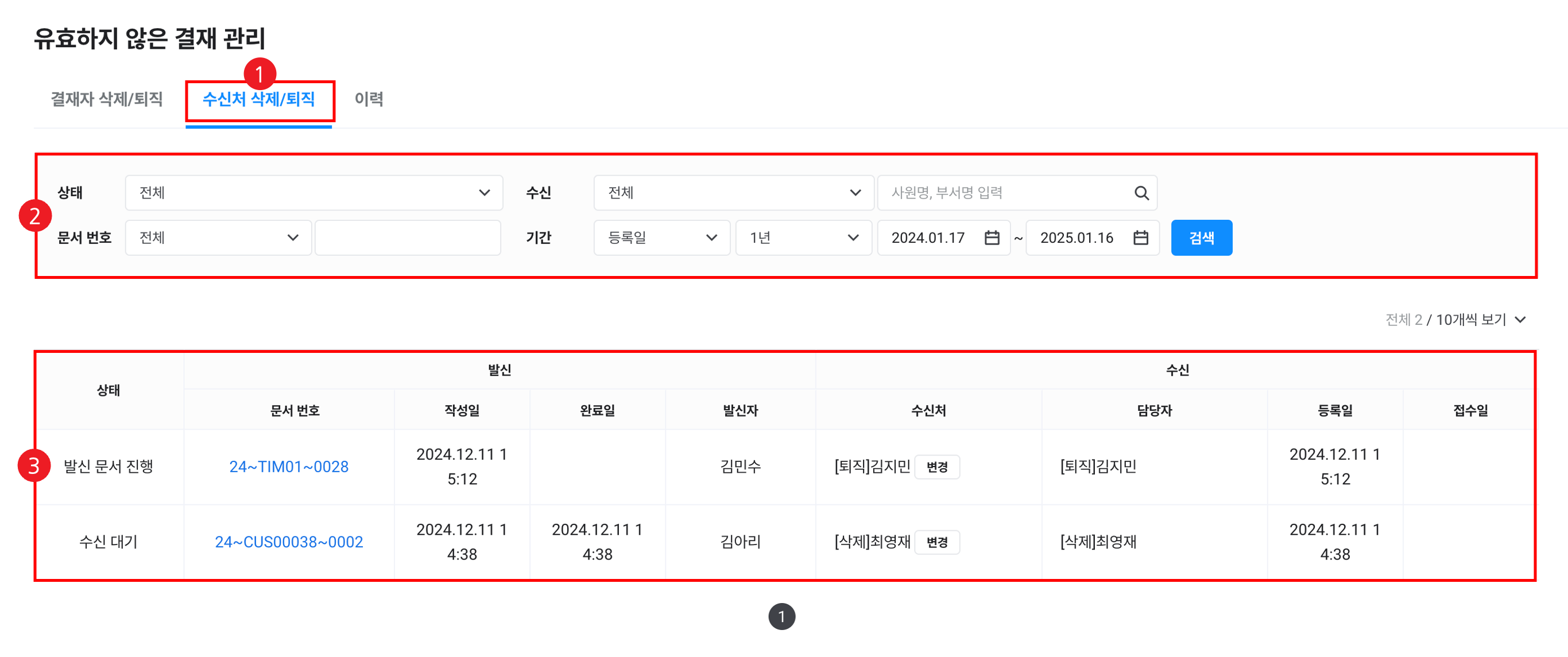The height and width of the screenshot is (657, 1568).
Task: Open calendar for end date 2025.01.16
Action: click(x=1140, y=238)
